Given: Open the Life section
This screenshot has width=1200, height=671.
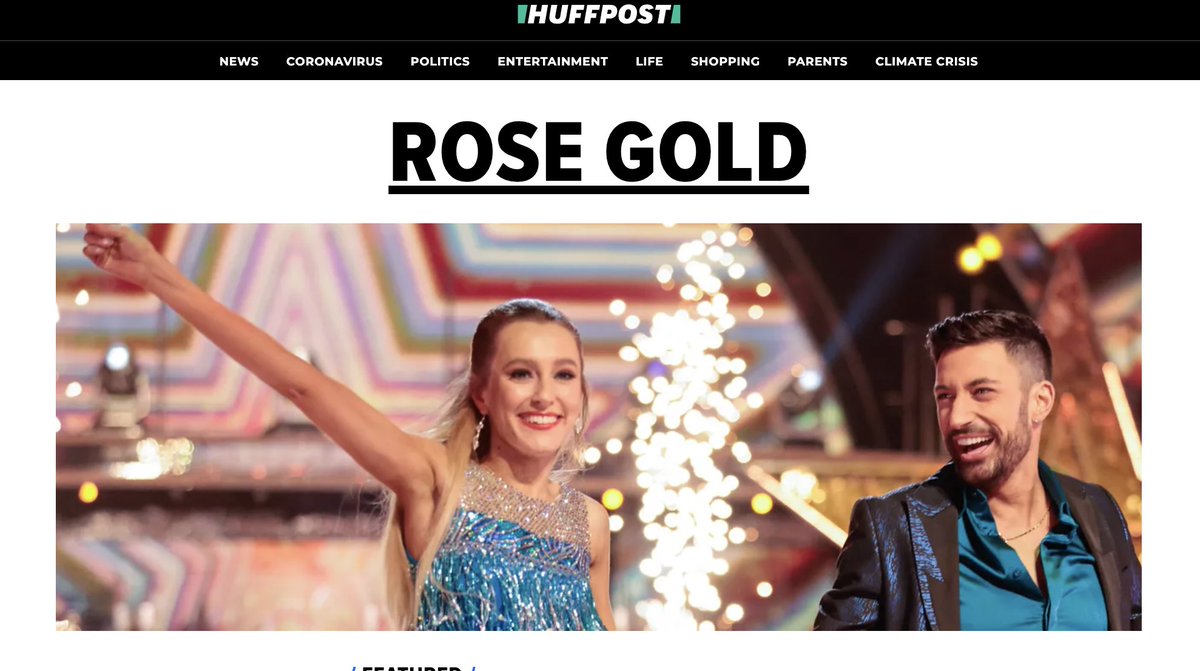Looking at the screenshot, I should tap(649, 61).
